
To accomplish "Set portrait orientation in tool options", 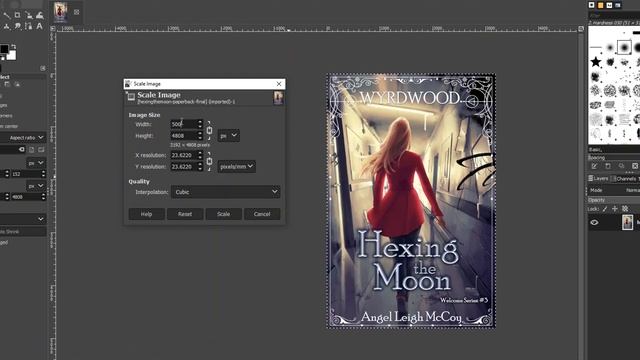I will (x=31, y=150).
